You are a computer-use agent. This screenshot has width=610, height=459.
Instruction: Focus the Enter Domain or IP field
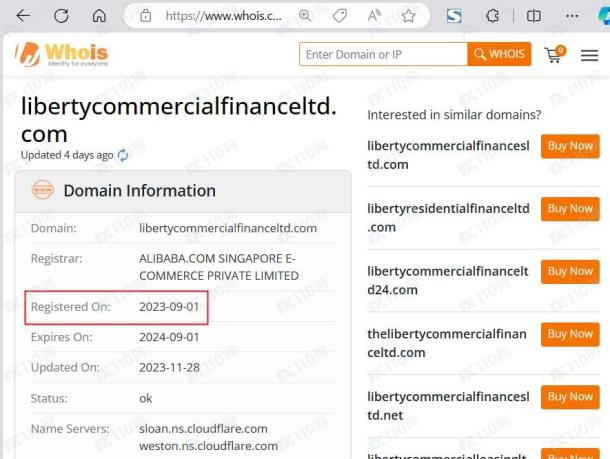(383, 54)
